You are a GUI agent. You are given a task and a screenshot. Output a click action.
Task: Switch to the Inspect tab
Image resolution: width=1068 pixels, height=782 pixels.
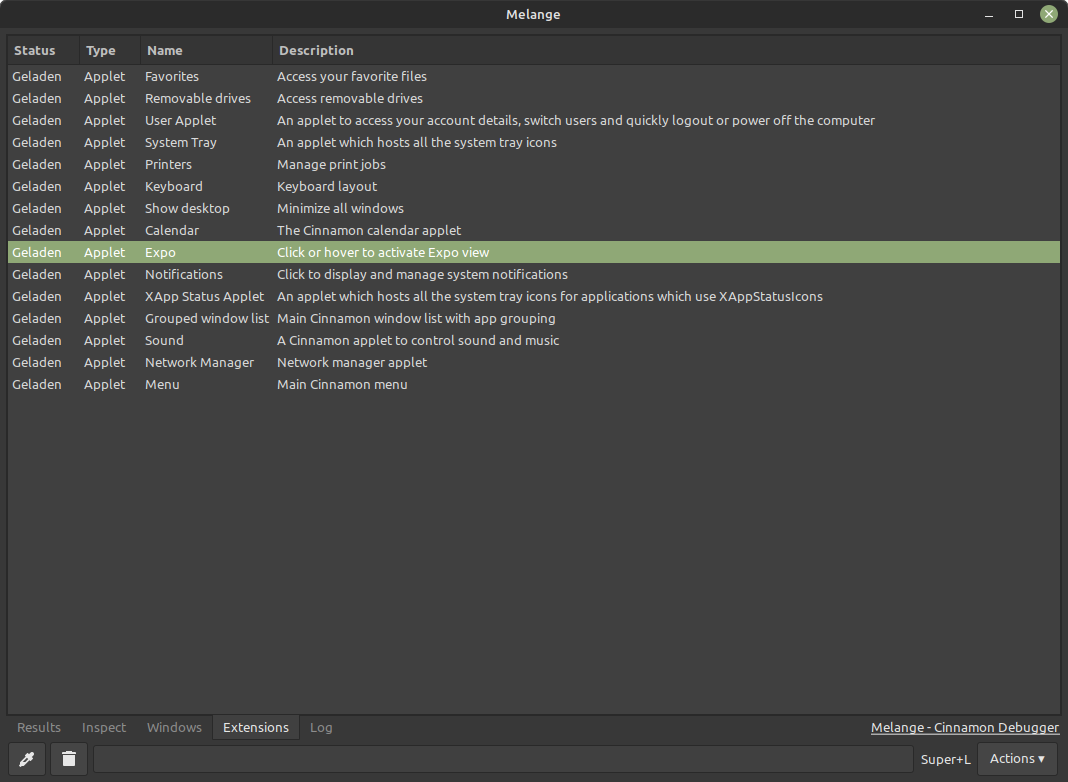pyautogui.click(x=104, y=728)
